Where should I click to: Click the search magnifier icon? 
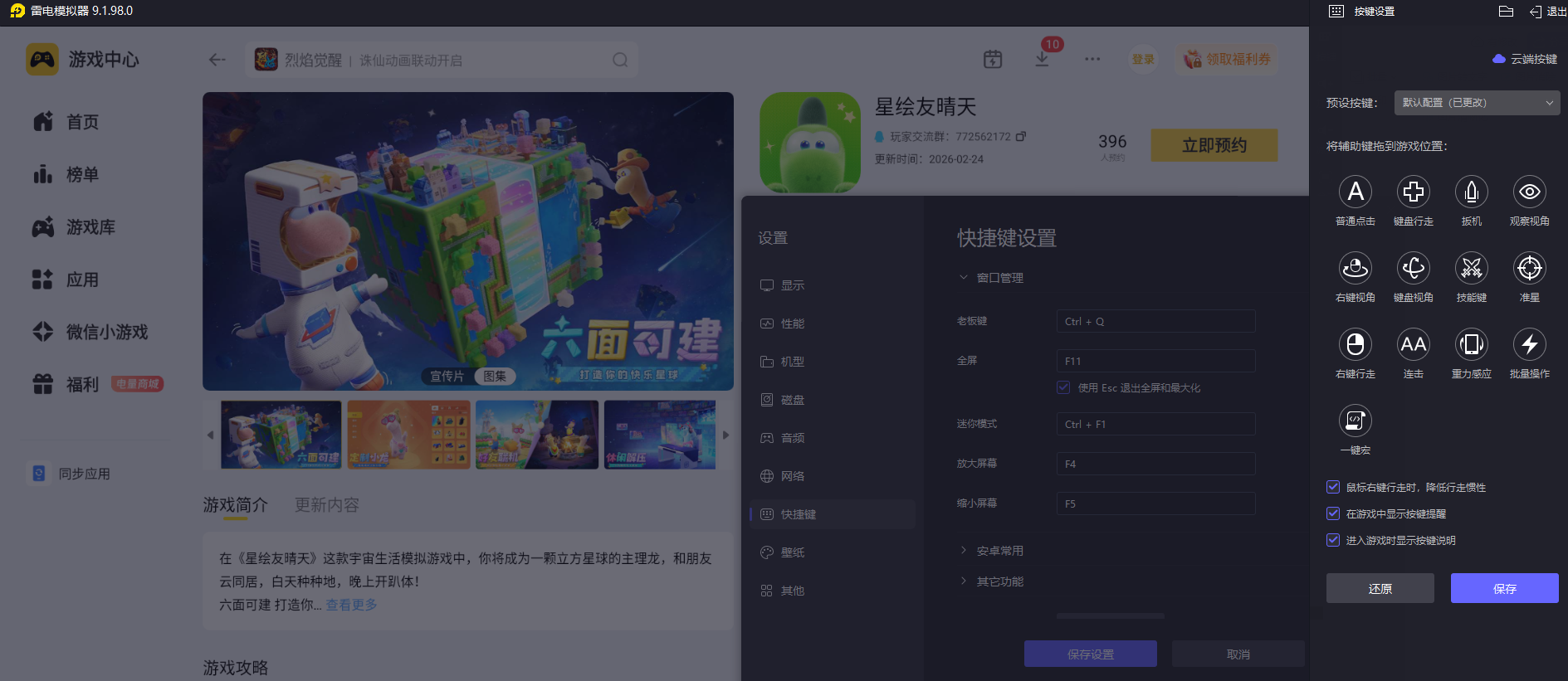point(620,60)
